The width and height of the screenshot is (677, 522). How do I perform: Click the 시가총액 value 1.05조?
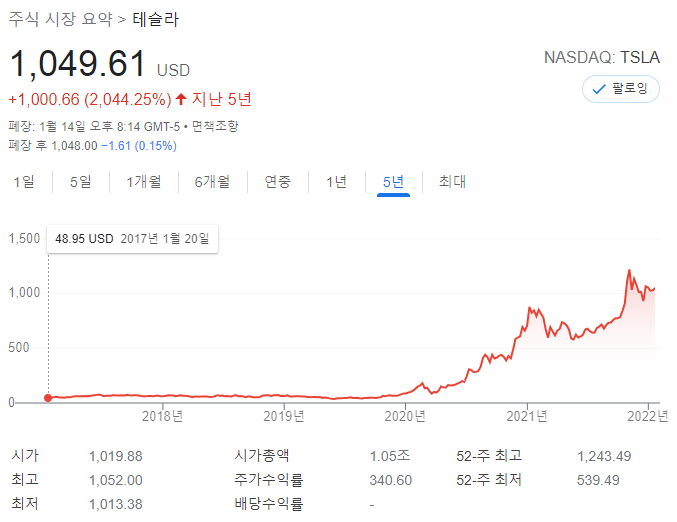(390, 456)
